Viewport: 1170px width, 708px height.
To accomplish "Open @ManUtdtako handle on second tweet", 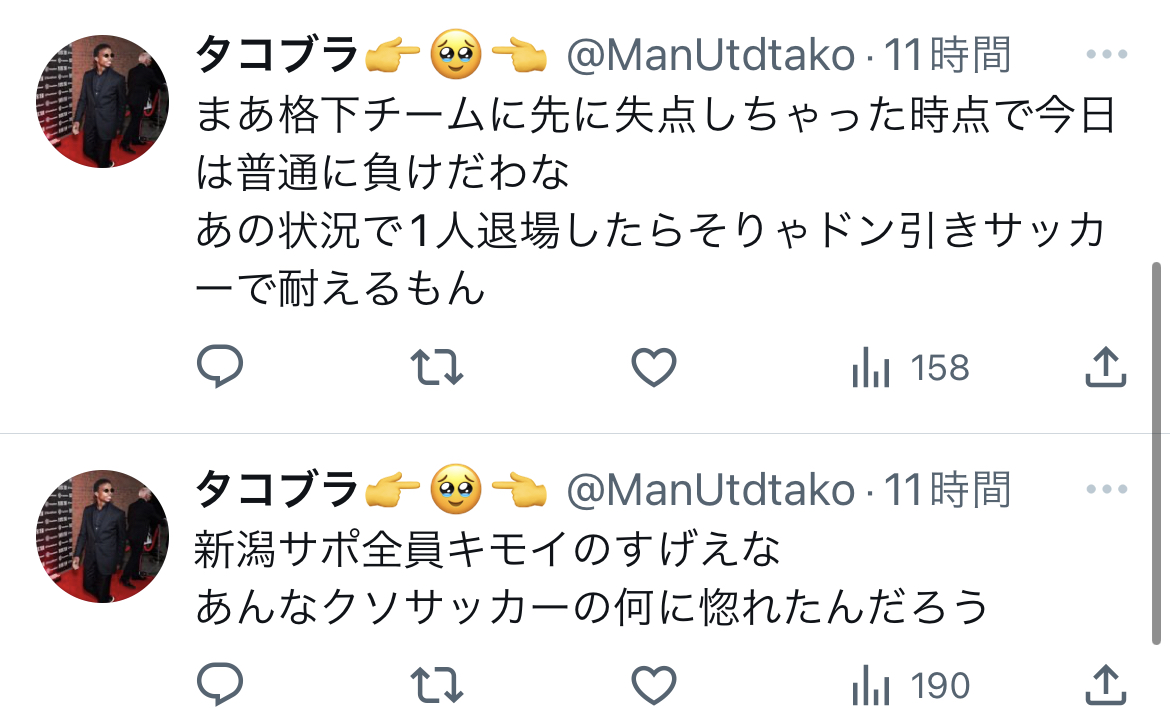I will (710, 490).
